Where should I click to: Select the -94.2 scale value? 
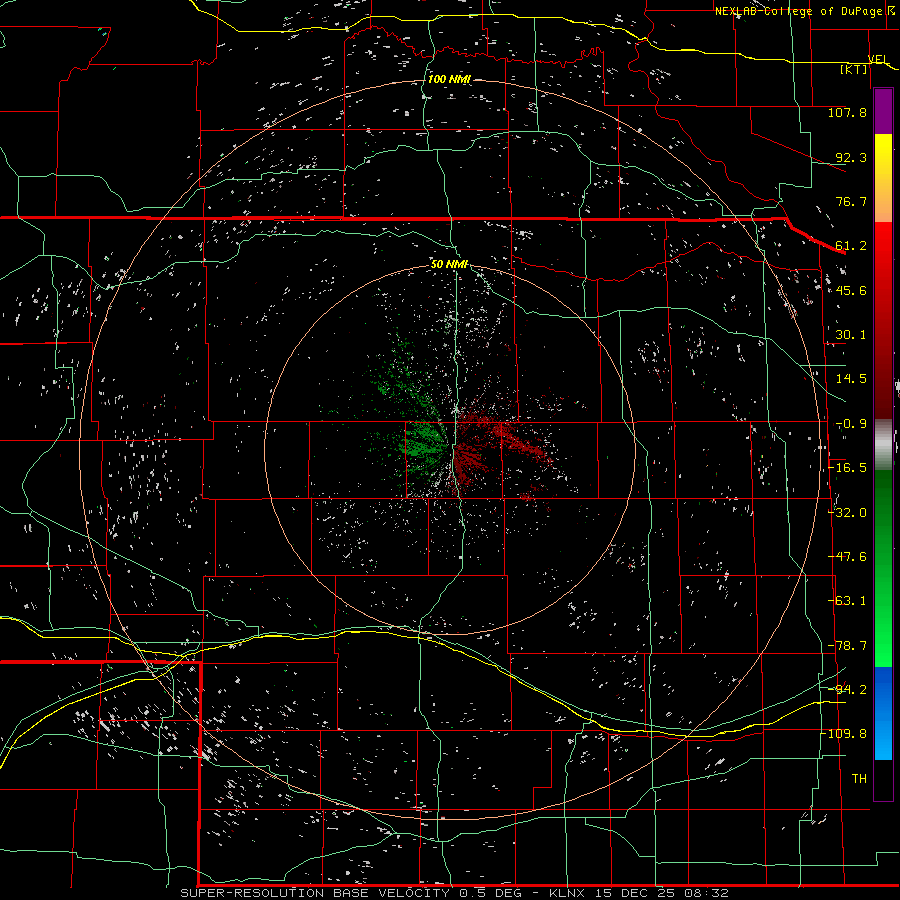(x=848, y=690)
